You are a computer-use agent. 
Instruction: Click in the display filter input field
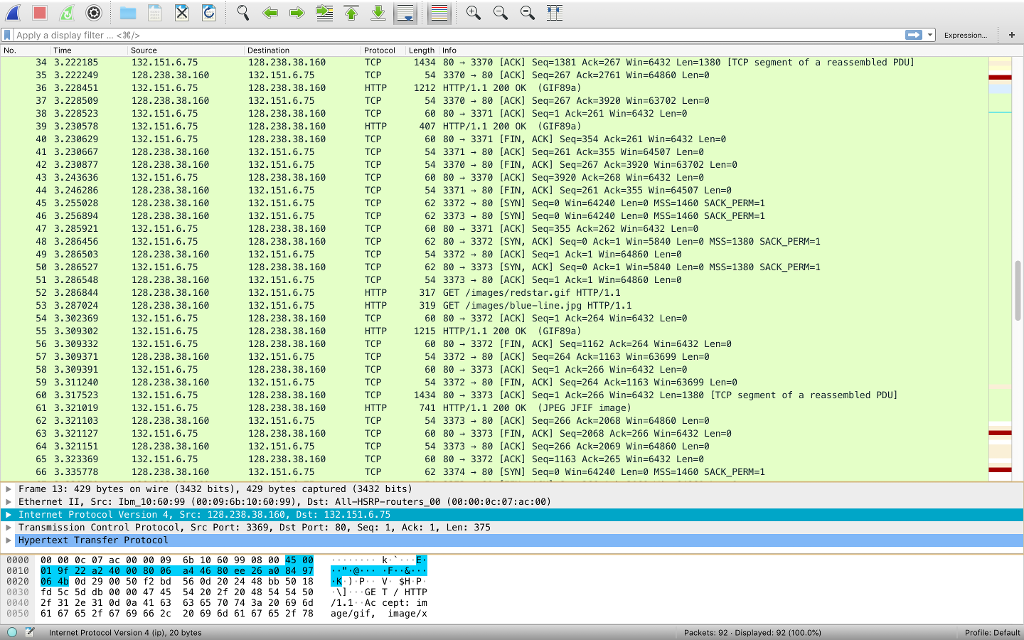pos(457,35)
